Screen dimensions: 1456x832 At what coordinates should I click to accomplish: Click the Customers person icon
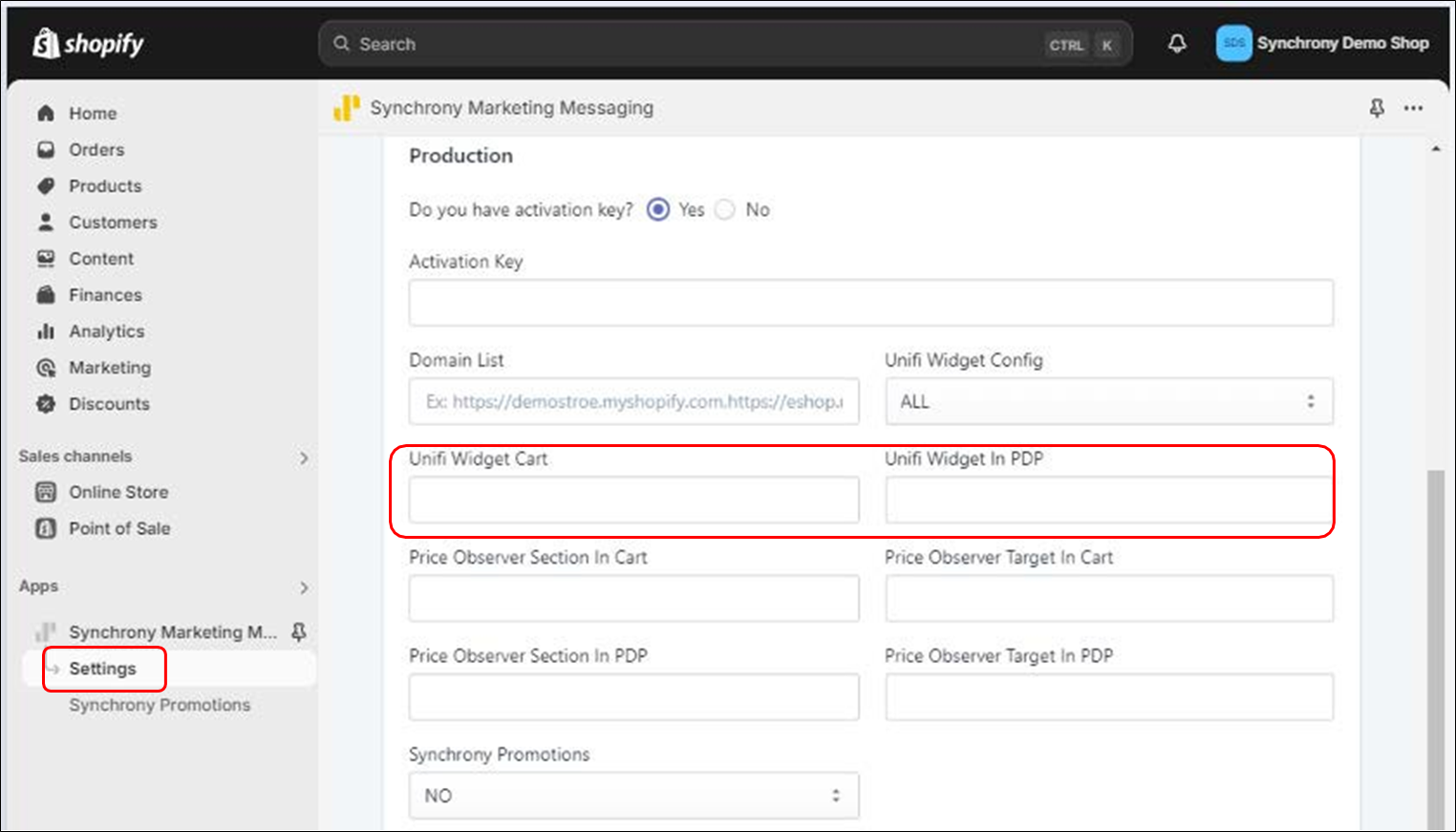pyautogui.click(x=46, y=222)
